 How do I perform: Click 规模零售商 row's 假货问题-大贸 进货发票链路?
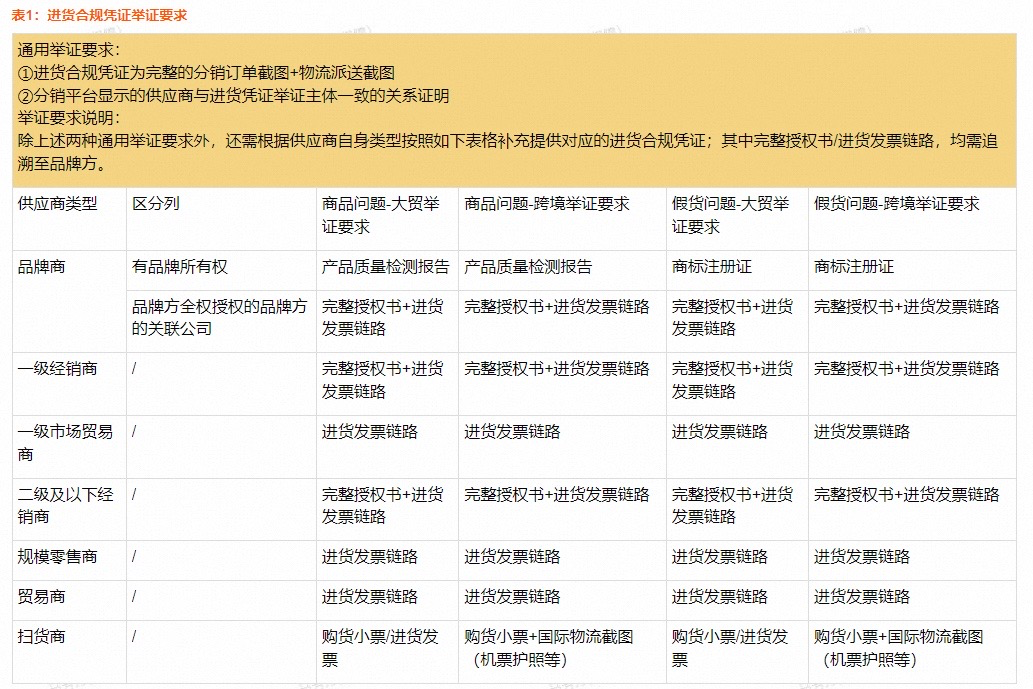coord(719,557)
